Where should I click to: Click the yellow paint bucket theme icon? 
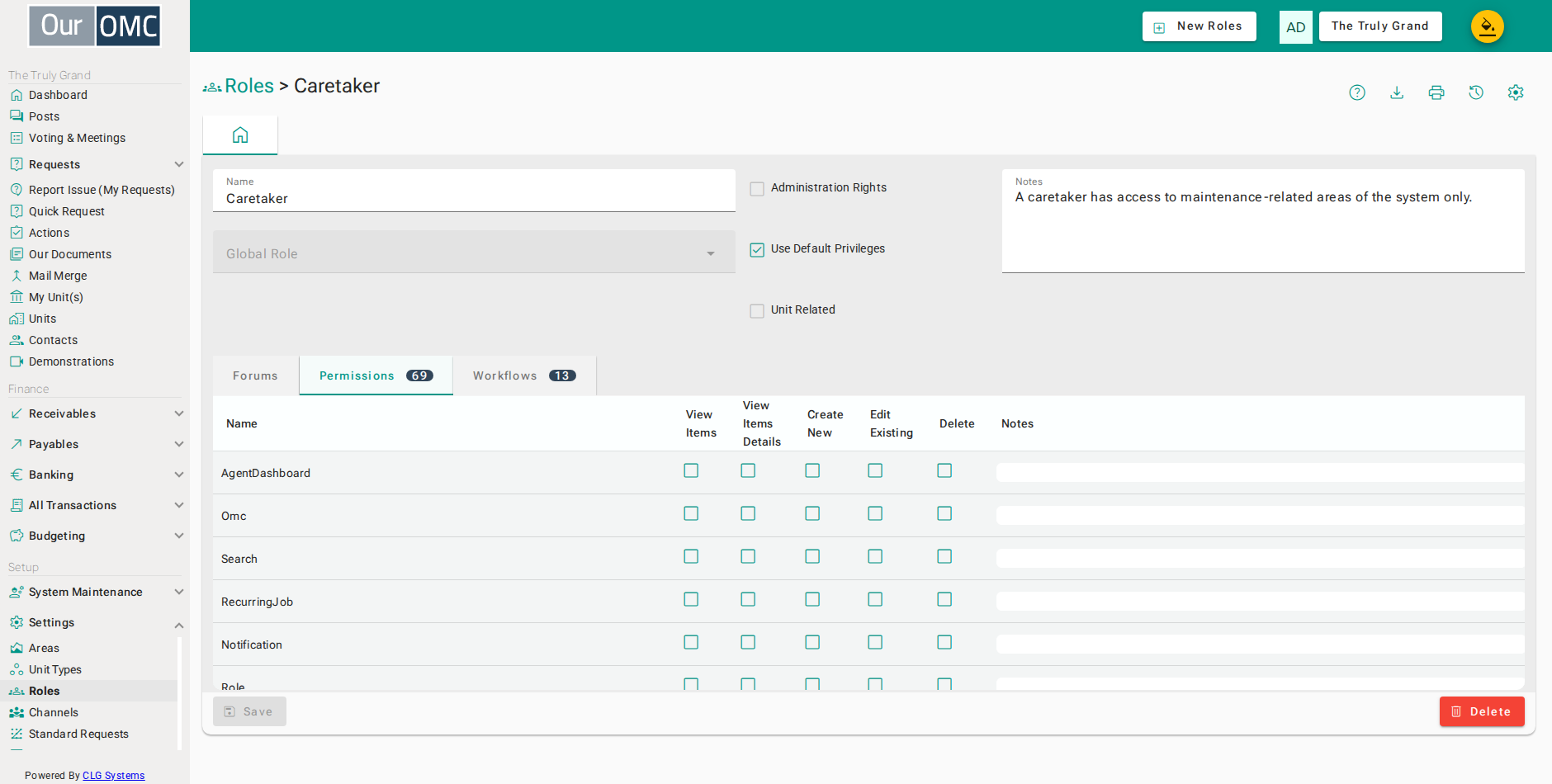(x=1488, y=26)
